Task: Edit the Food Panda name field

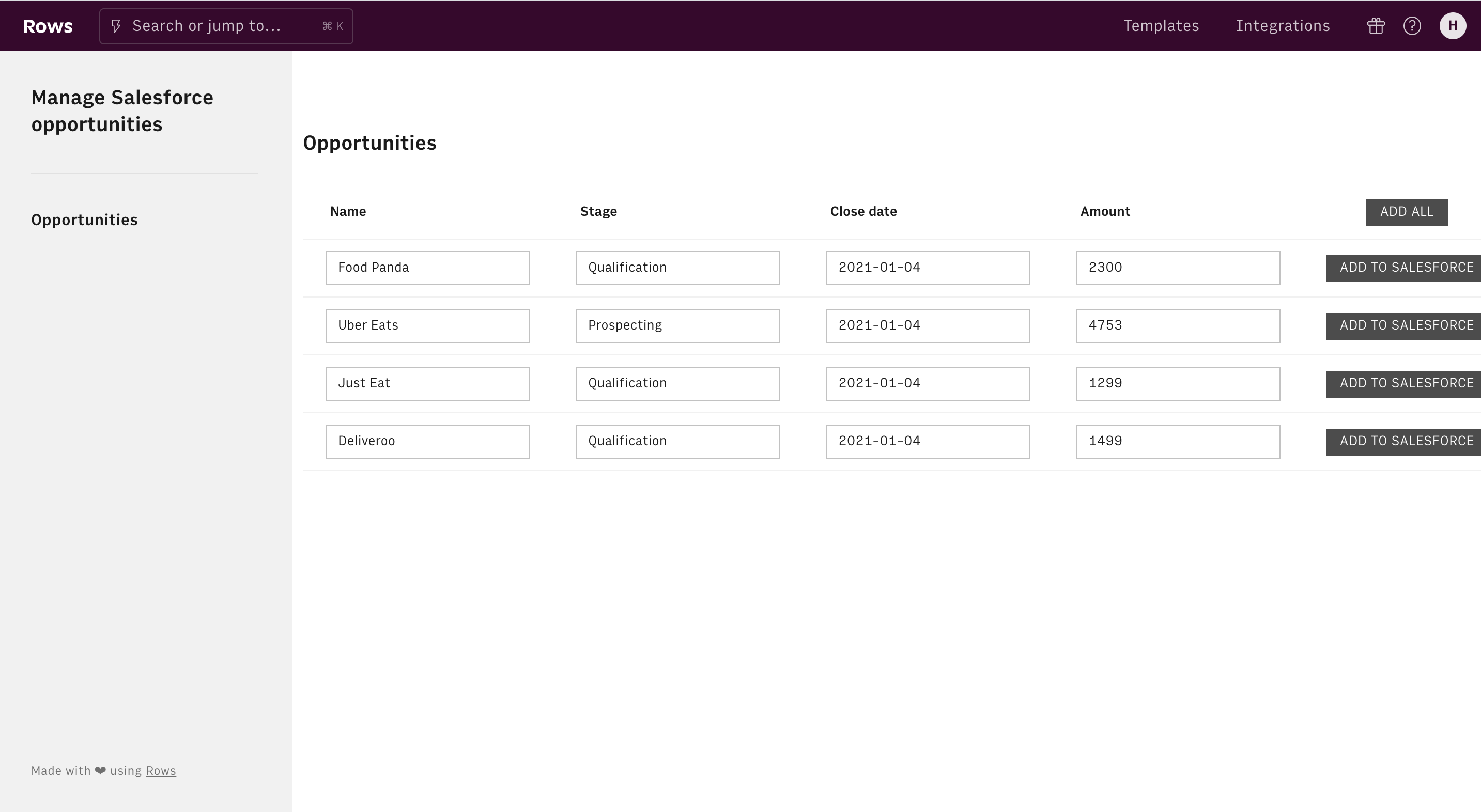Action: coord(427,268)
